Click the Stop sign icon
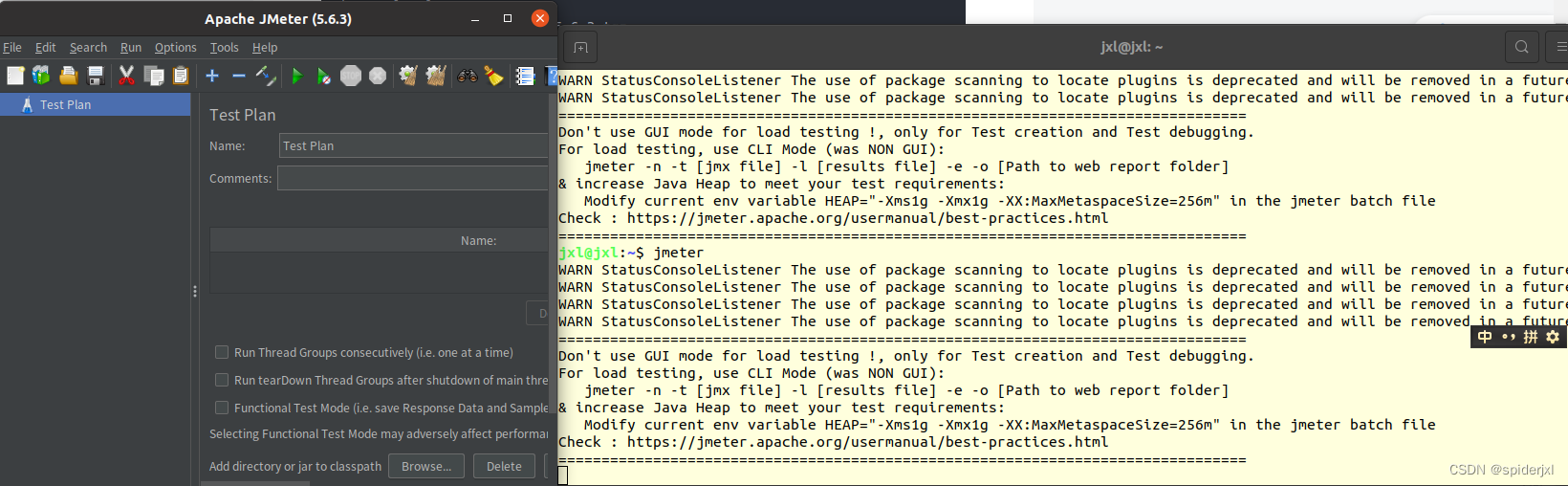The width and height of the screenshot is (1568, 486). (351, 76)
